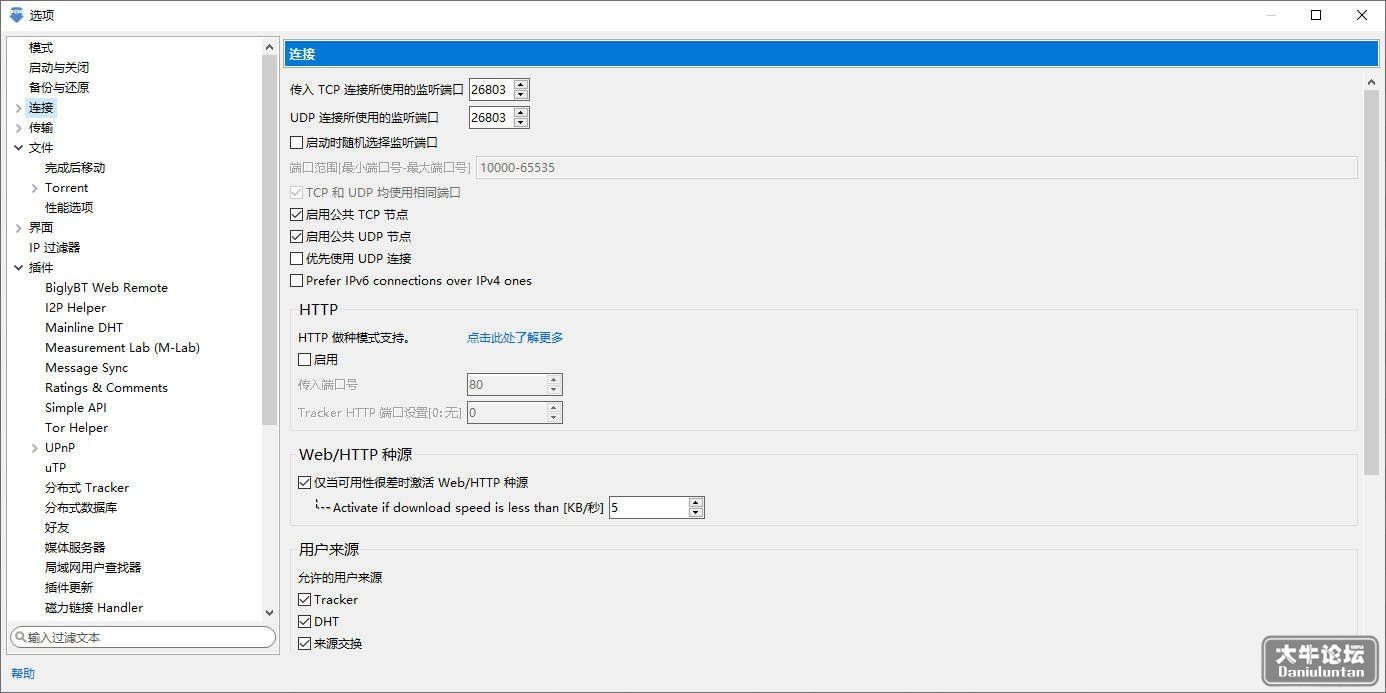Open the 启动与关闭 settings page

[x=59, y=68]
